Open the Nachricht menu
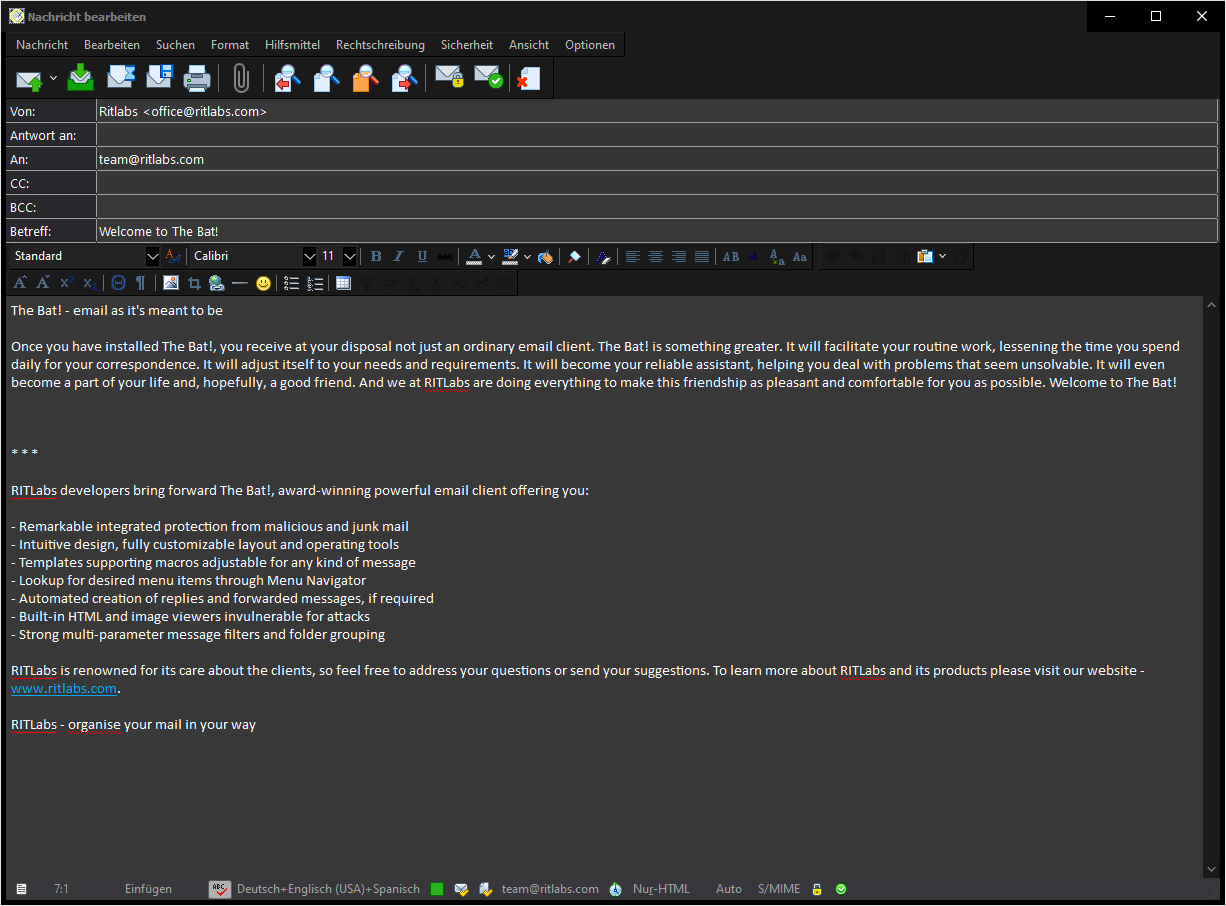Screen dimensions: 1226x906 (x=42, y=45)
